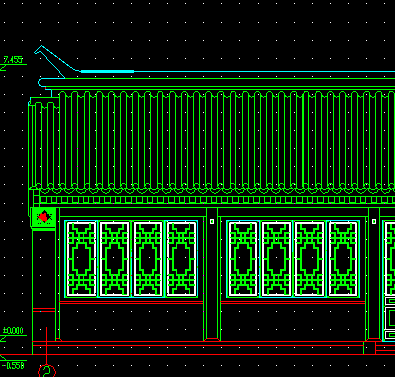Select the 7.455 elevation label
The width and height of the screenshot is (395, 377).
(13, 60)
